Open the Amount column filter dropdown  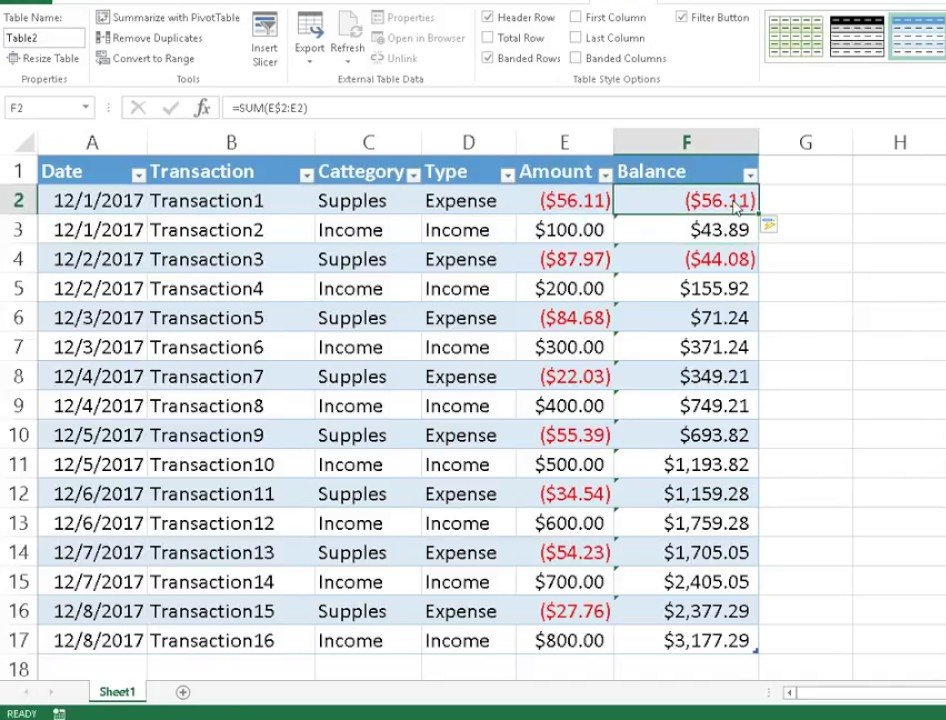pos(604,174)
